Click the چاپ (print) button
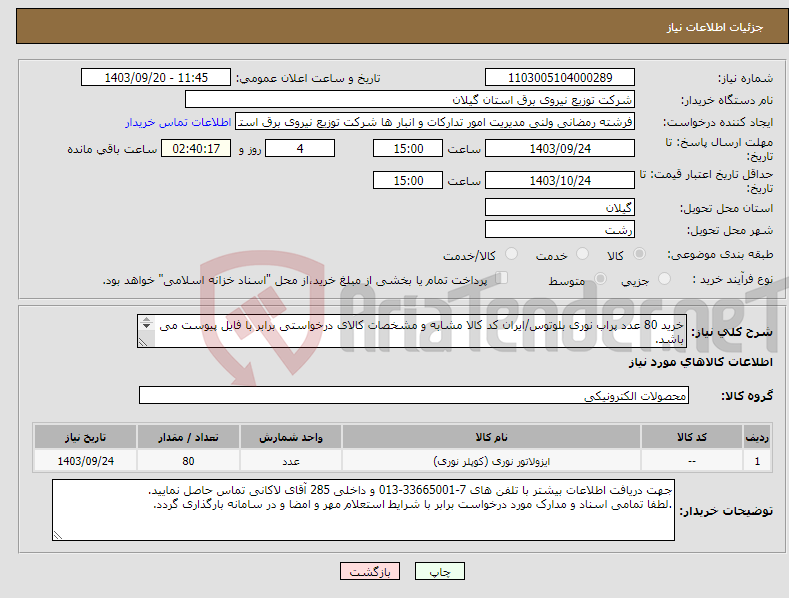789x598 pixels. tap(439, 571)
